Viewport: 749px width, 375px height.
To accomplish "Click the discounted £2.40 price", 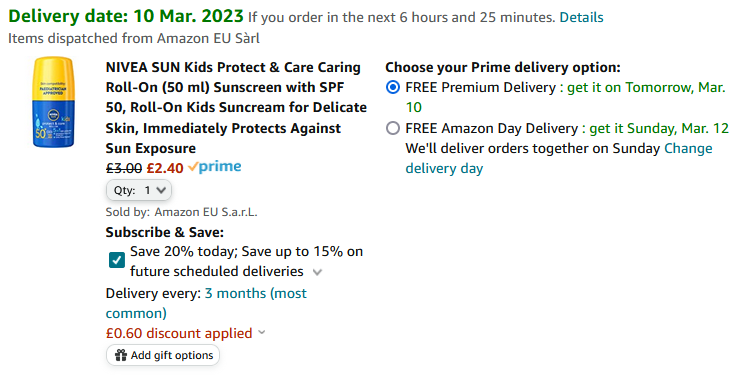I will click(x=165, y=168).
